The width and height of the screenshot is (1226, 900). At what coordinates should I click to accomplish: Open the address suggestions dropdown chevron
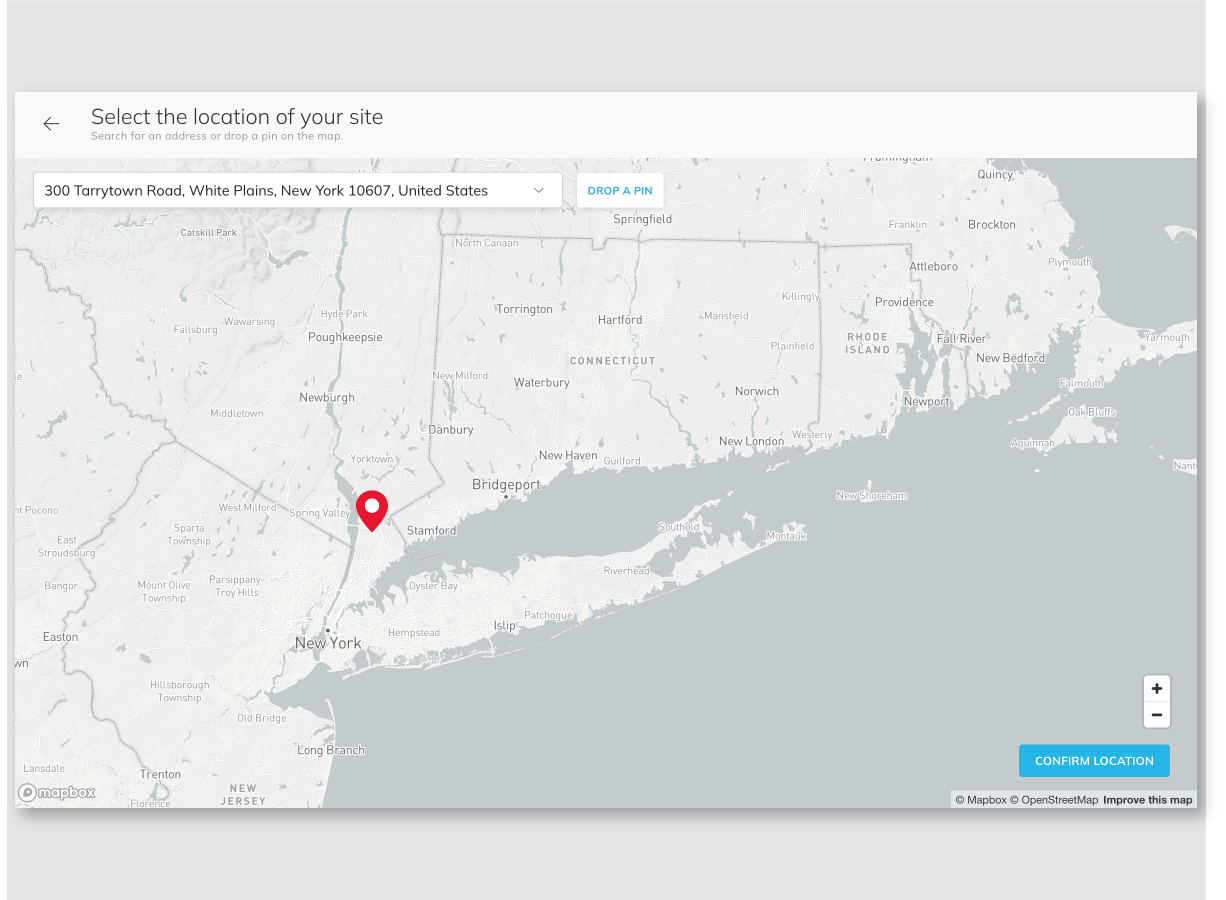pyautogui.click(x=540, y=190)
